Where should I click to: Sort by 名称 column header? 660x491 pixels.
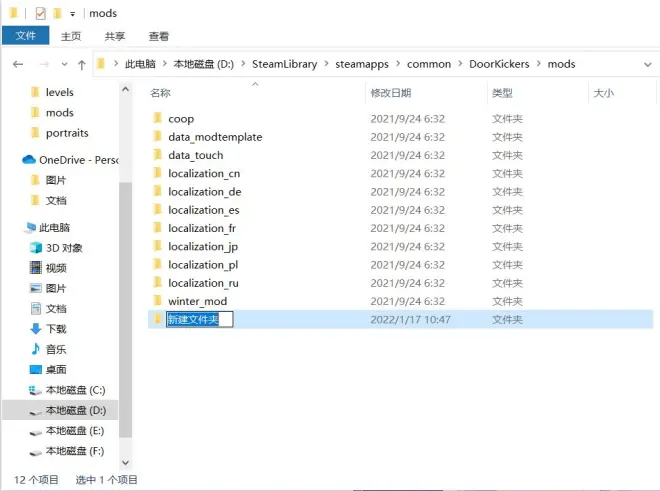(160, 93)
